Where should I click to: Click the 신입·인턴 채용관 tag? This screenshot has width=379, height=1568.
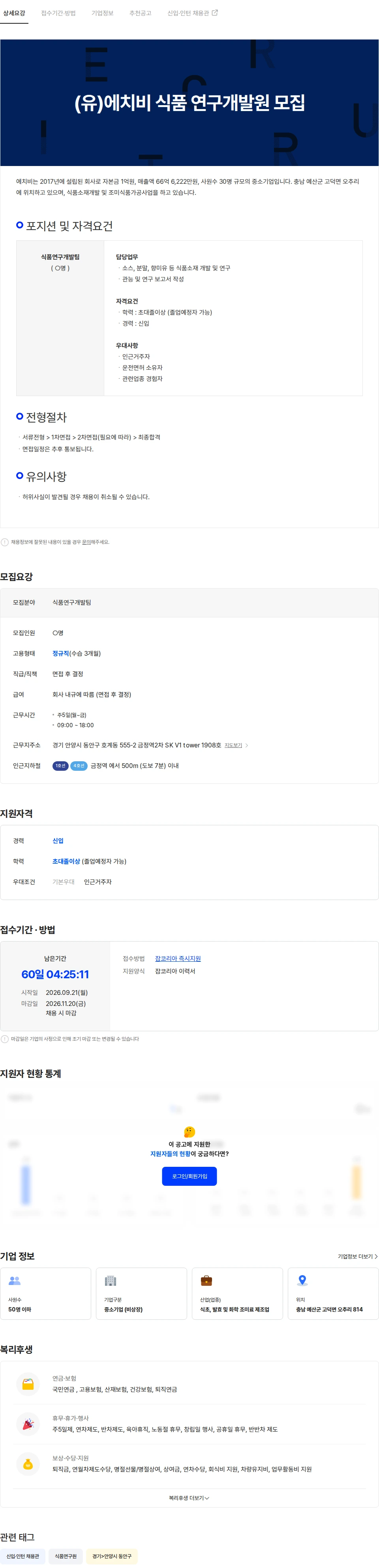23,1557
